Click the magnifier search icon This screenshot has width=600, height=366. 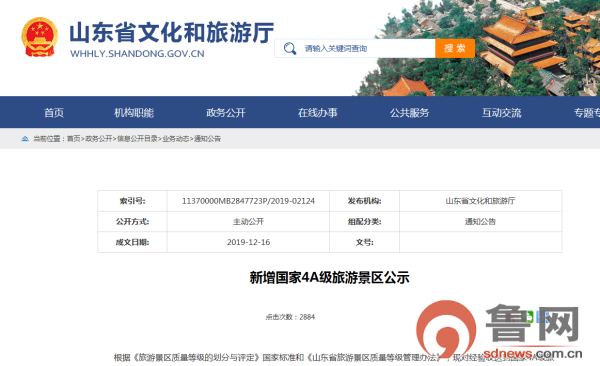coord(290,49)
